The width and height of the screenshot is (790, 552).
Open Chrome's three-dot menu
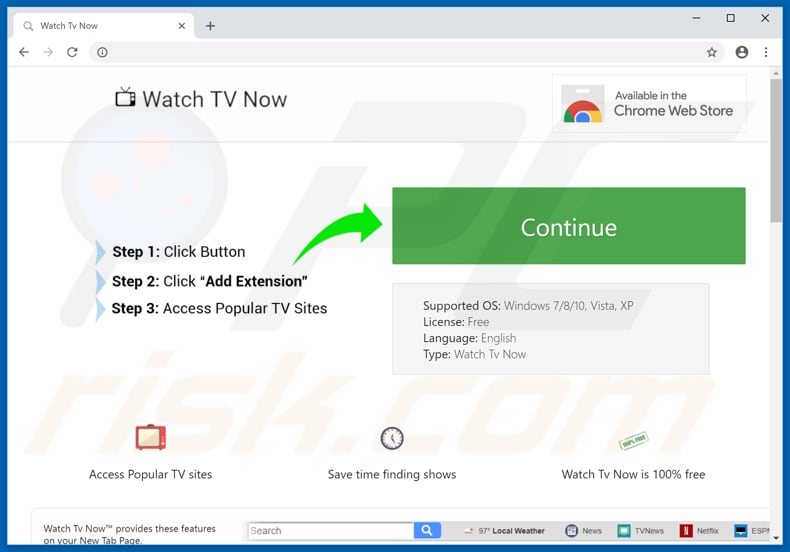tap(766, 52)
